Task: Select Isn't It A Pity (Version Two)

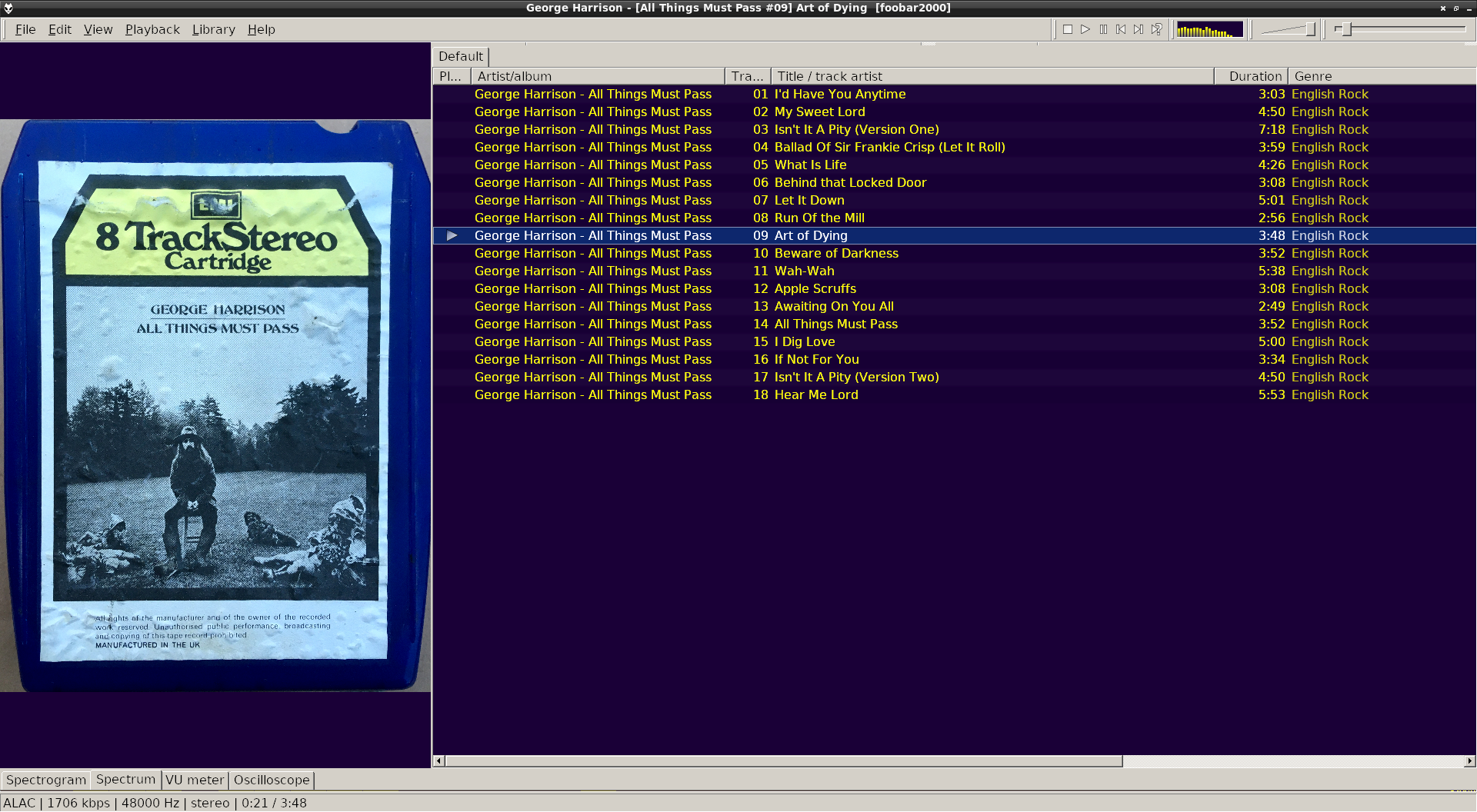Action: [954, 377]
